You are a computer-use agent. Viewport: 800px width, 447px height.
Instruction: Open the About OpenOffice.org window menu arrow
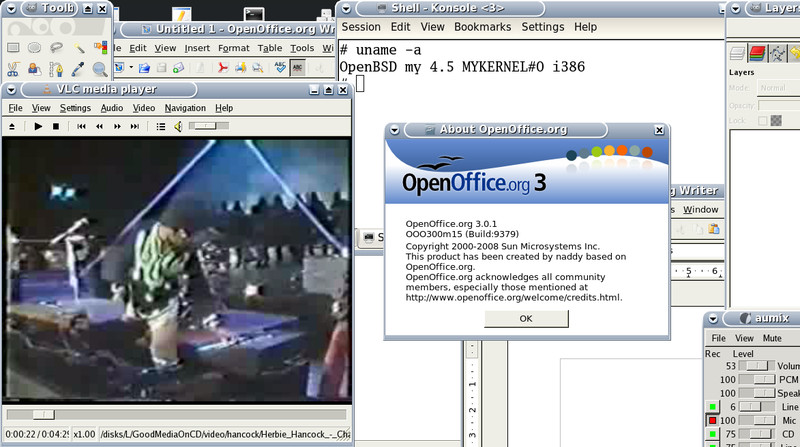(394, 130)
